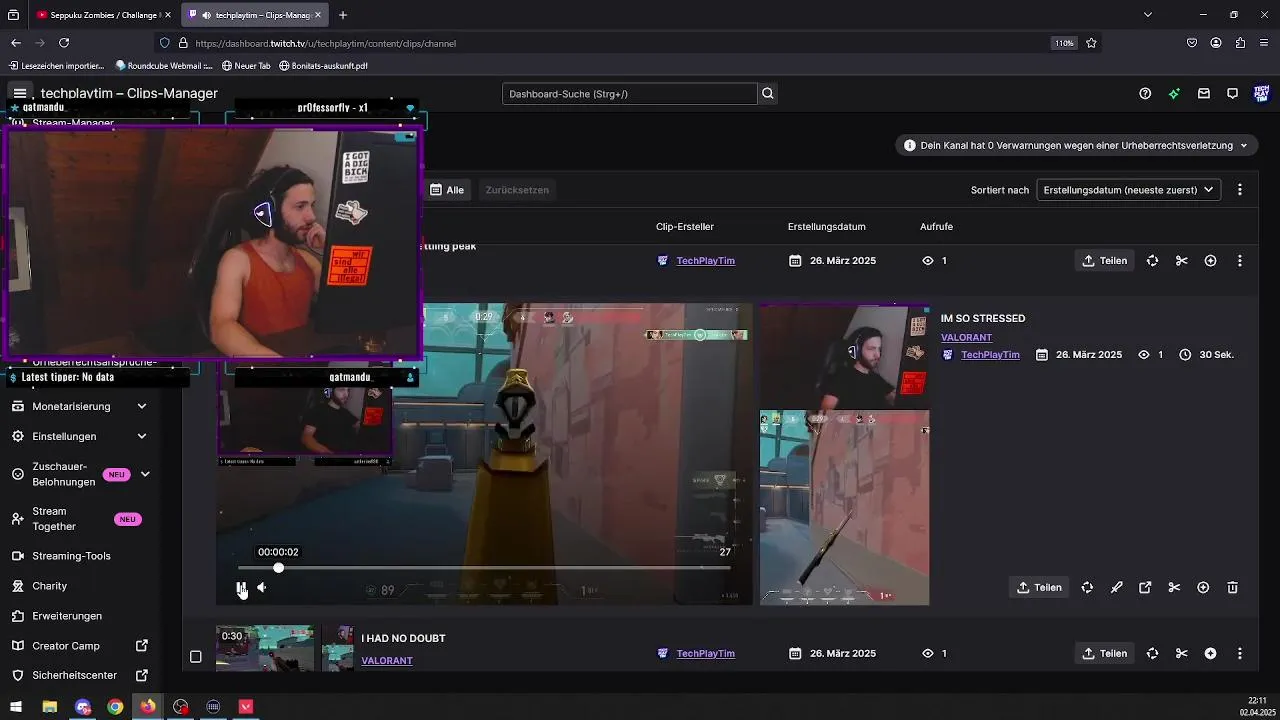Click the scissors icon in the getting peak row
Image resolution: width=1280 pixels, height=720 pixels.
[x=1181, y=261]
